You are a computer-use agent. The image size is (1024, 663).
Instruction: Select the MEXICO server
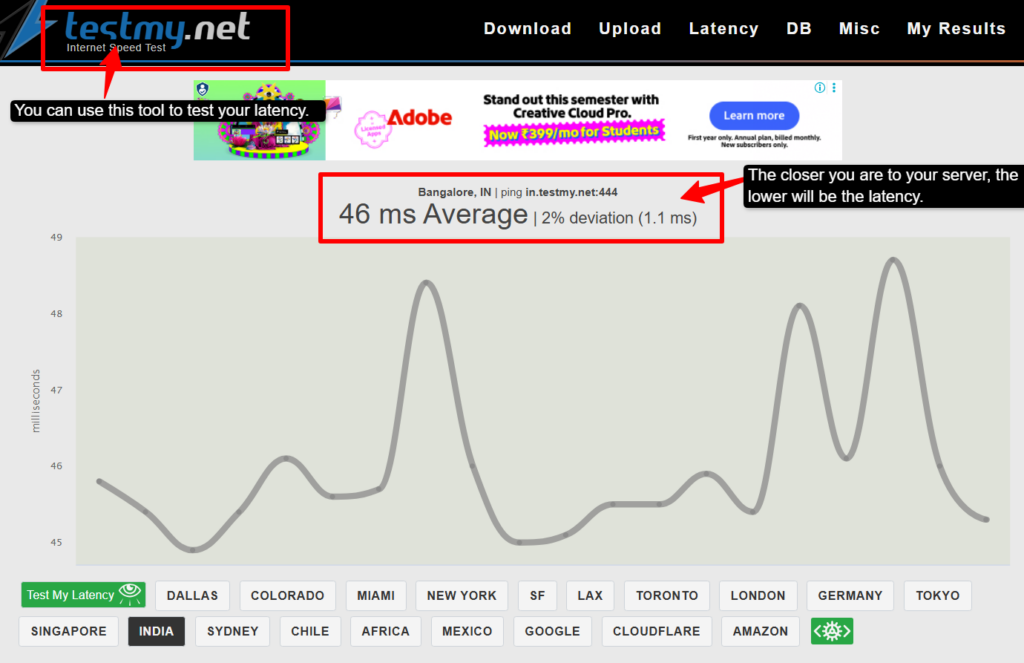tap(467, 632)
